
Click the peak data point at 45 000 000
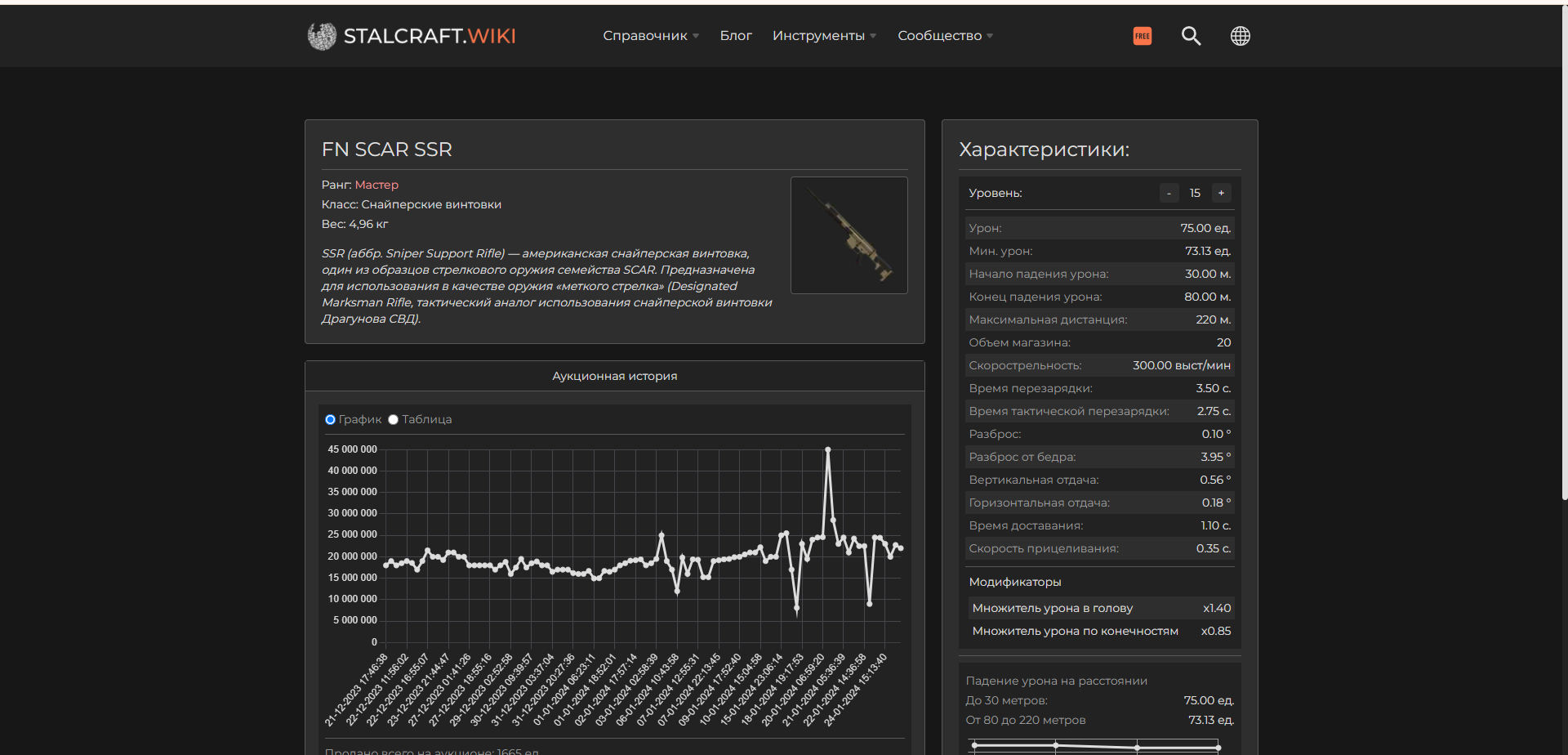827,449
